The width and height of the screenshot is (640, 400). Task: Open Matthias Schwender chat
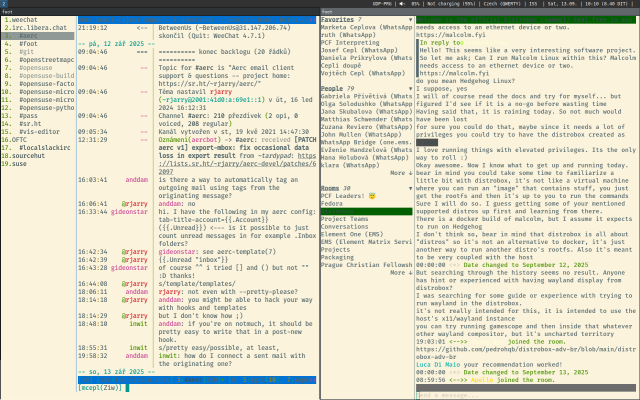(367, 119)
